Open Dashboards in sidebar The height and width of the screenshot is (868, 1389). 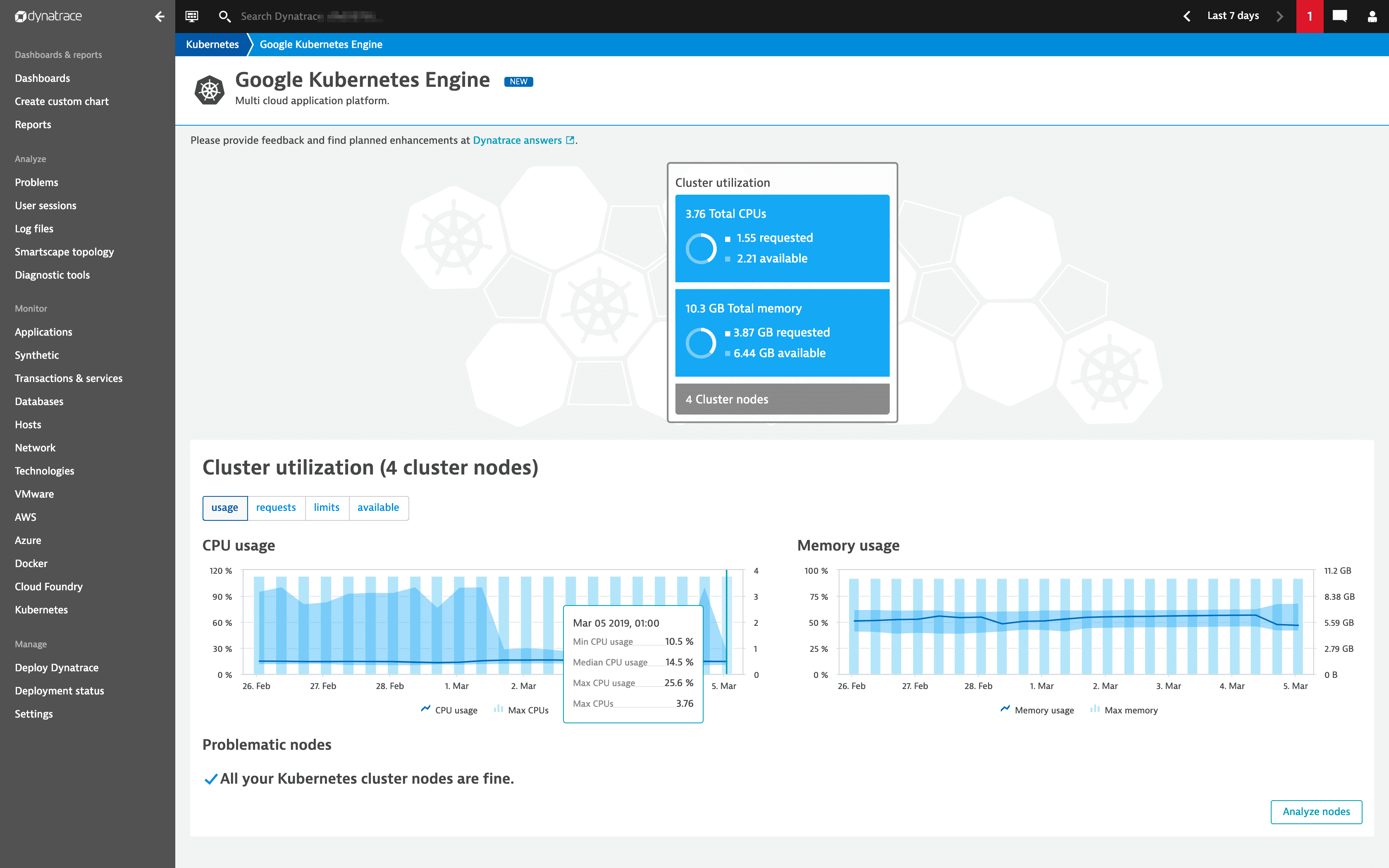[x=43, y=78]
